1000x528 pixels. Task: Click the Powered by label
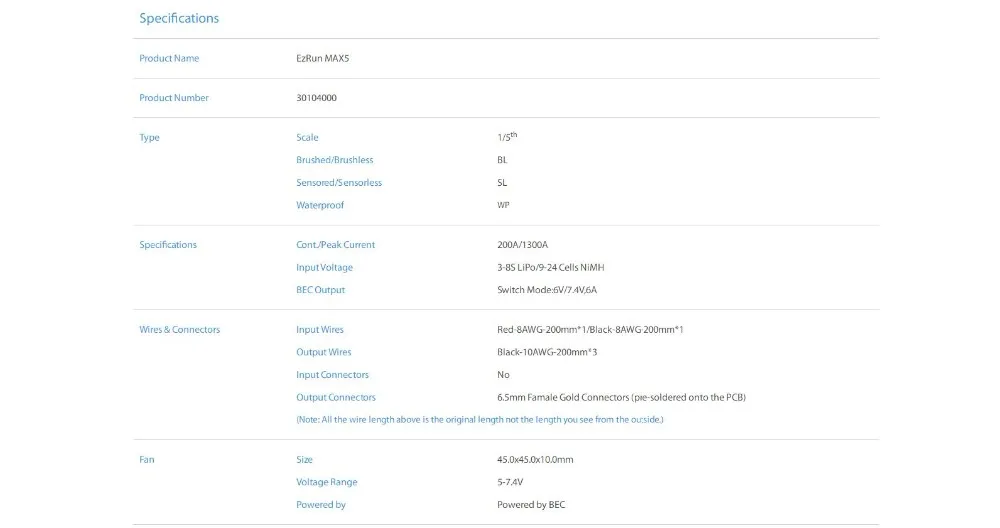coord(321,505)
